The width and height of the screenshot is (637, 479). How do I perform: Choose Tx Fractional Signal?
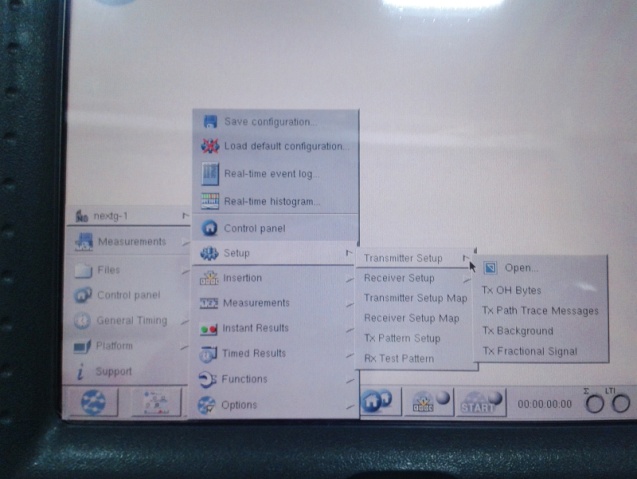(x=540, y=351)
